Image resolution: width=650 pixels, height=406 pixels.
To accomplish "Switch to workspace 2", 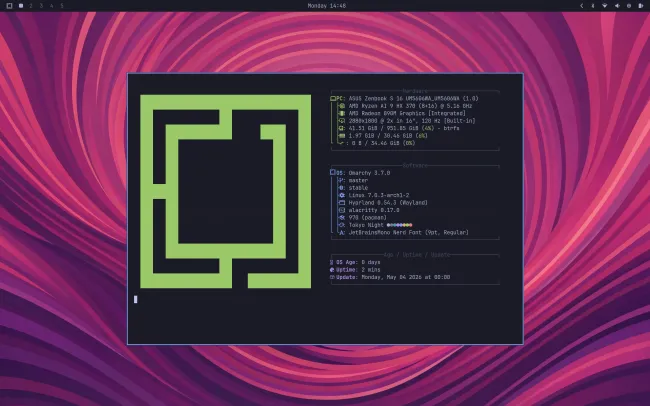I will pos(31,6).
